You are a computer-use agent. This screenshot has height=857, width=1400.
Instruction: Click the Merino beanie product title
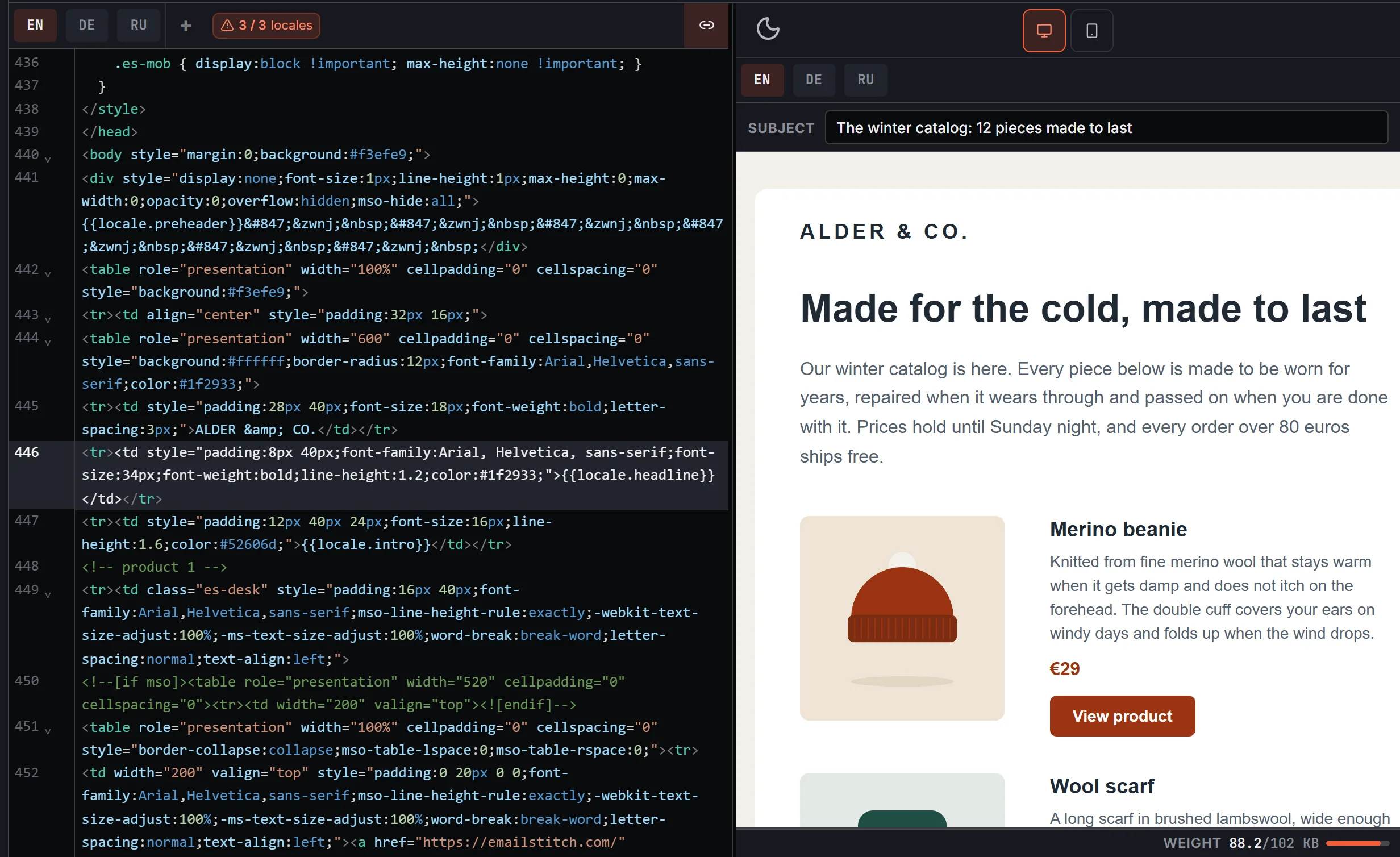(x=1118, y=529)
